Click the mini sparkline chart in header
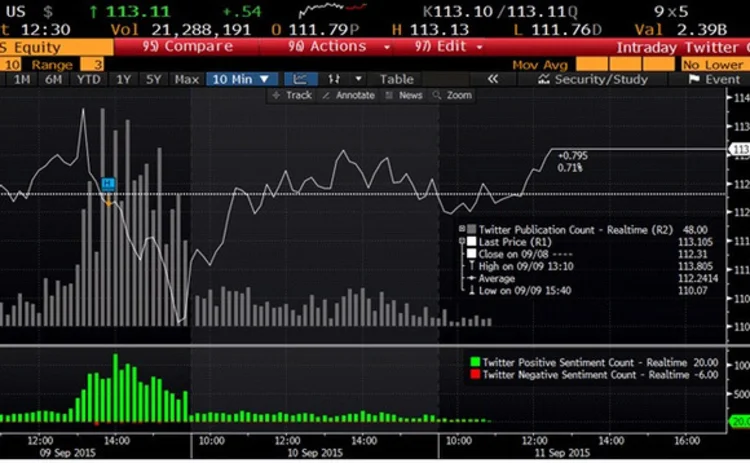Image resolution: width=750 pixels, height=463 pixels. click(x=332, y=11)
